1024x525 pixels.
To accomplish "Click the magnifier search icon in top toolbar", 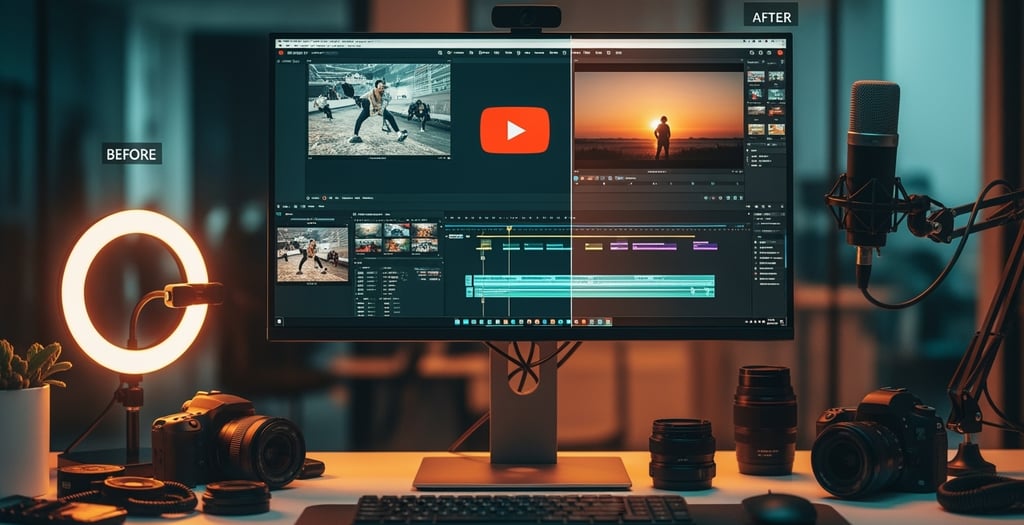I will point(440,52).
